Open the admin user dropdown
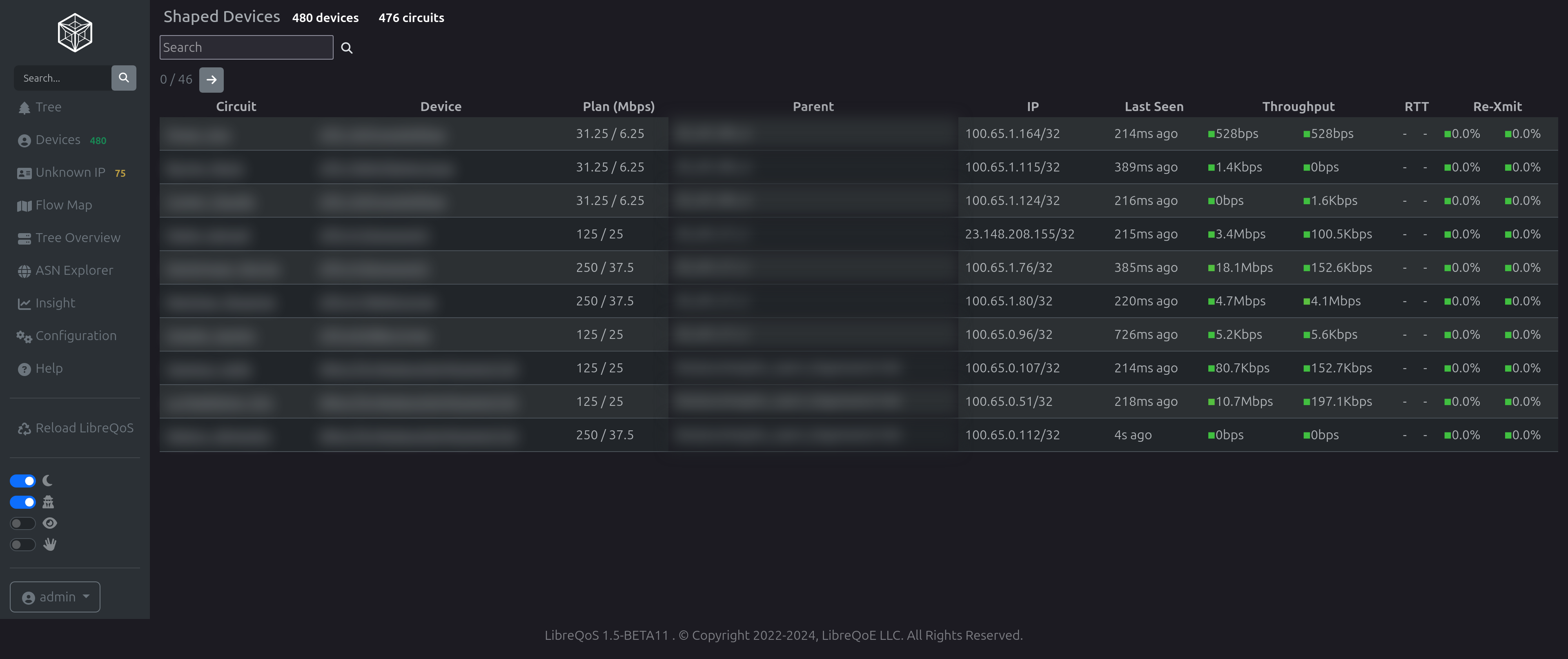Screen dimensions: 1568x659 (55, 597)
